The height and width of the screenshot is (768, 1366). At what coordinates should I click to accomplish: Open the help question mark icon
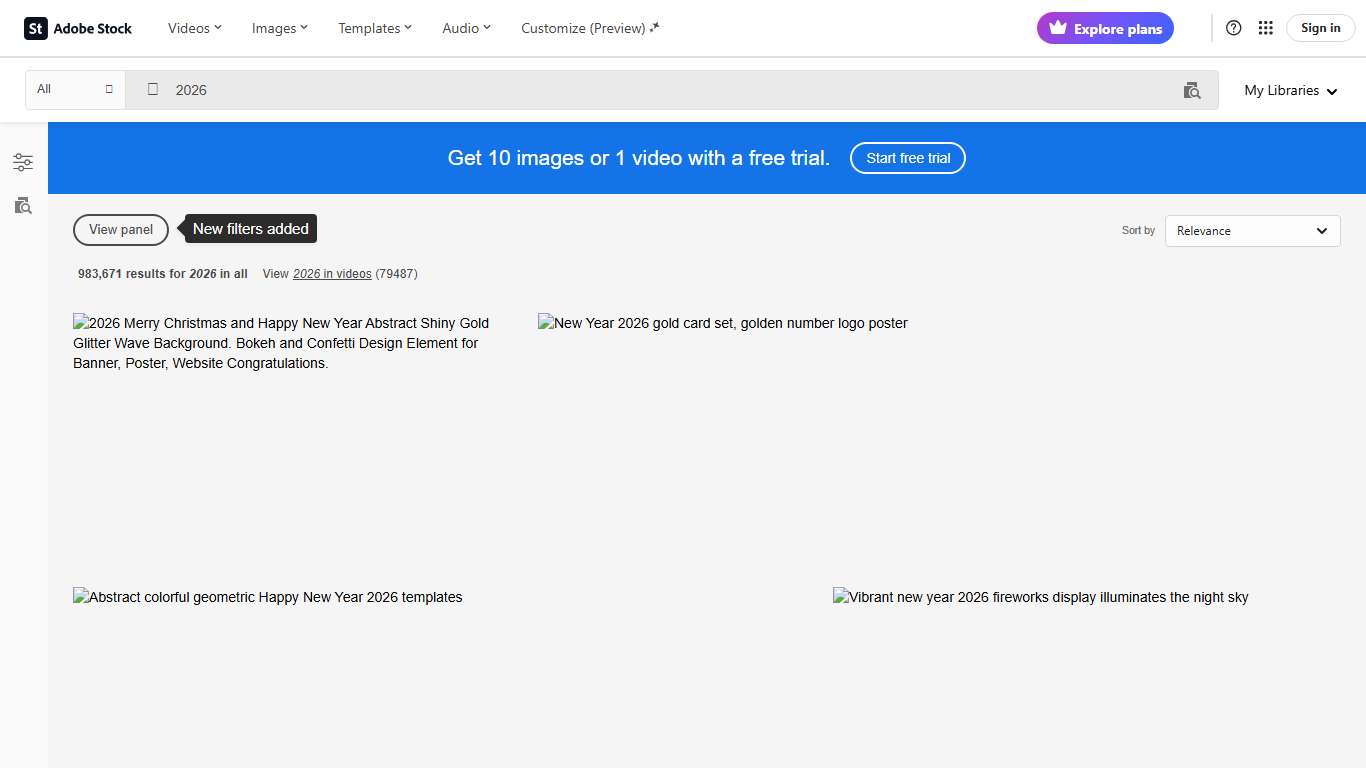click(x=1234, y=28)
